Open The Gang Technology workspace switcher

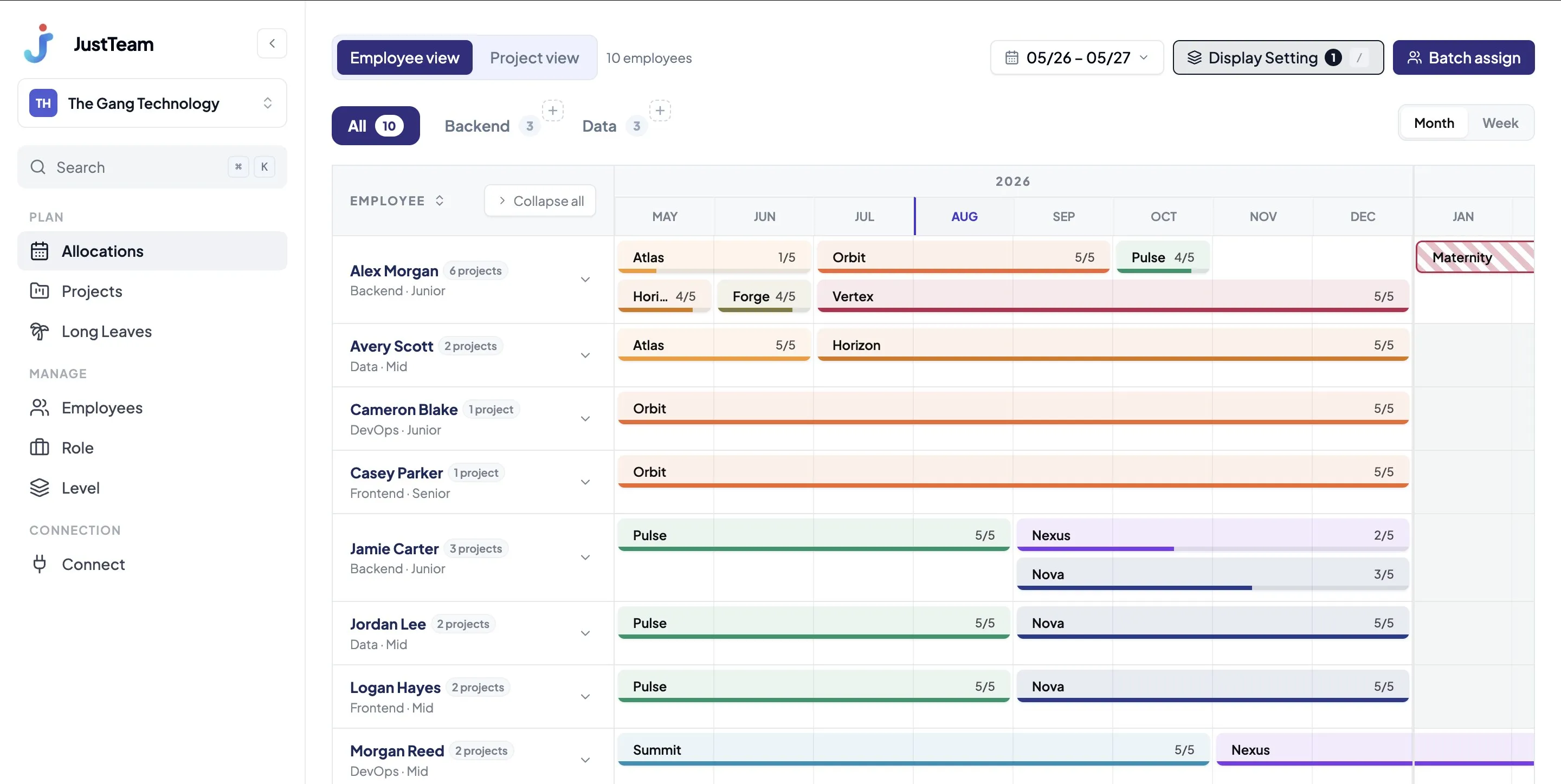[152, 103]
